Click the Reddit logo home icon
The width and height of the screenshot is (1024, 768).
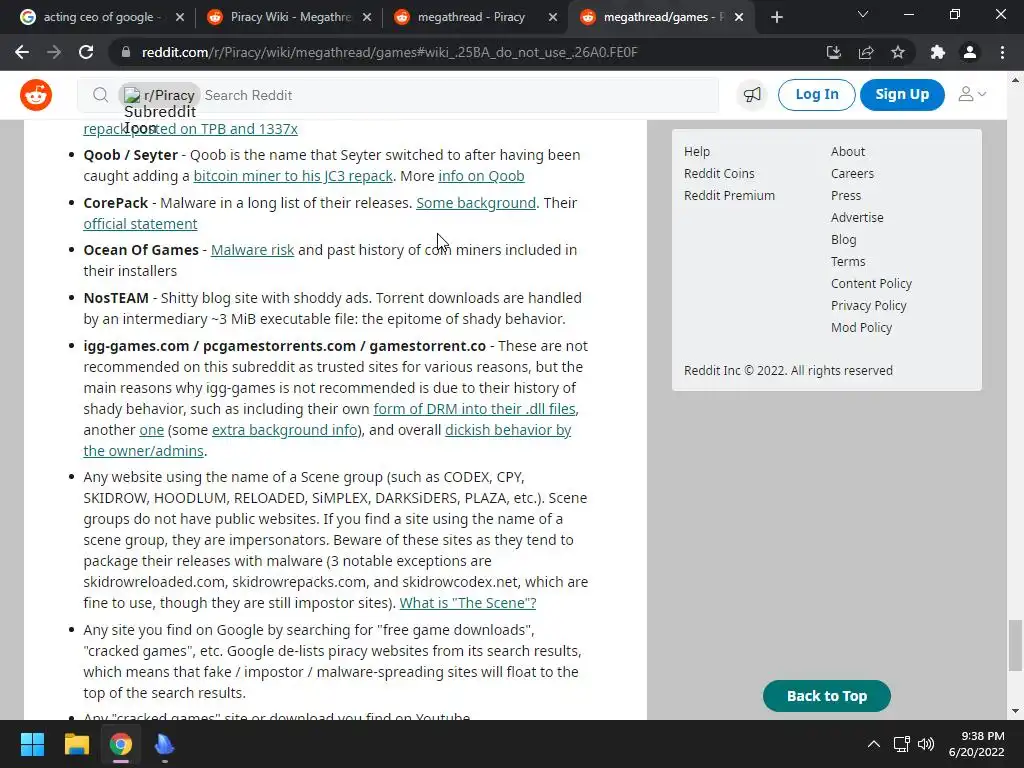click(x=36, y=95)
